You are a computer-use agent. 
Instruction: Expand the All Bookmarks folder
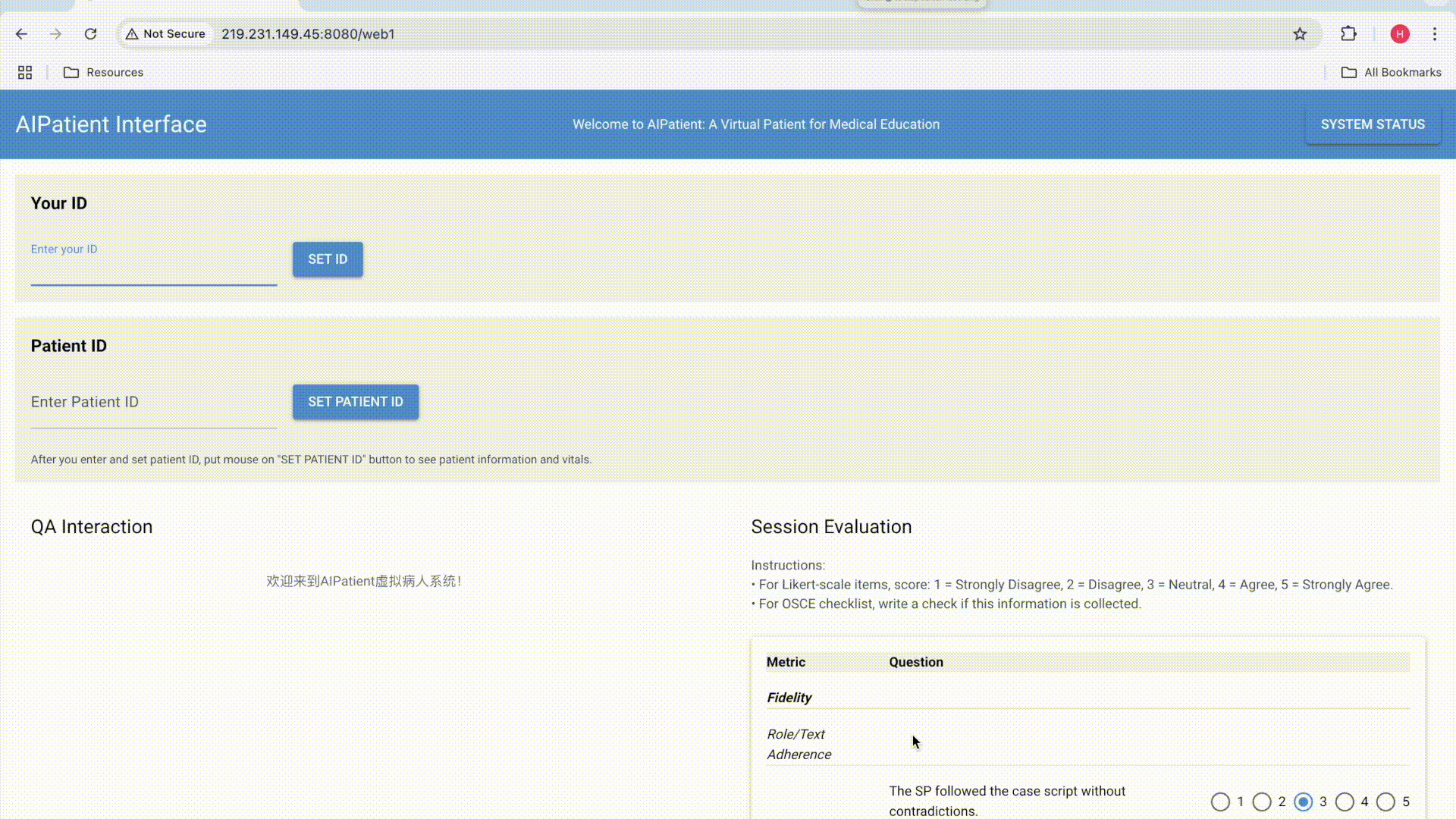pos(1392,73)
